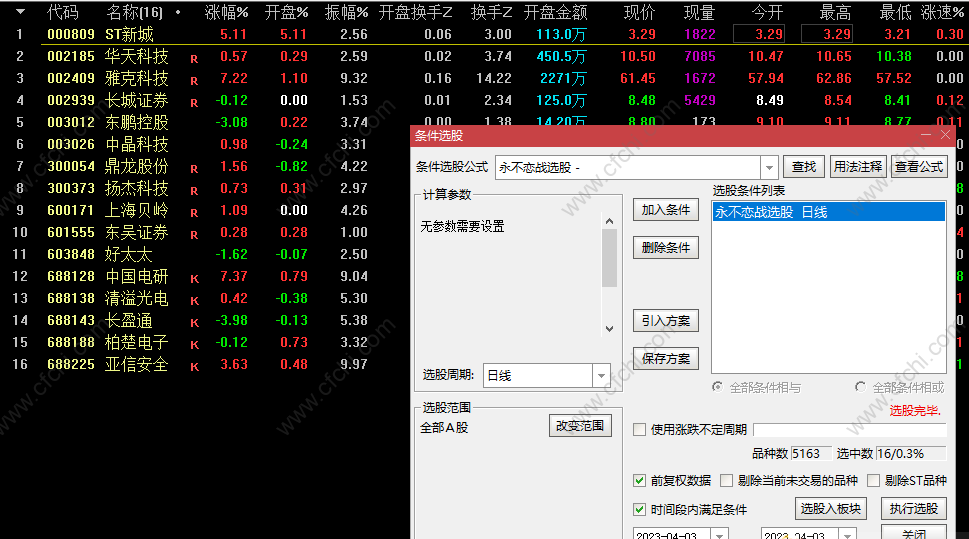Click the 2271万 opening amount cell
Image resolution: width=969 pixels, height=539 pixels.
(x=563, y=79)
